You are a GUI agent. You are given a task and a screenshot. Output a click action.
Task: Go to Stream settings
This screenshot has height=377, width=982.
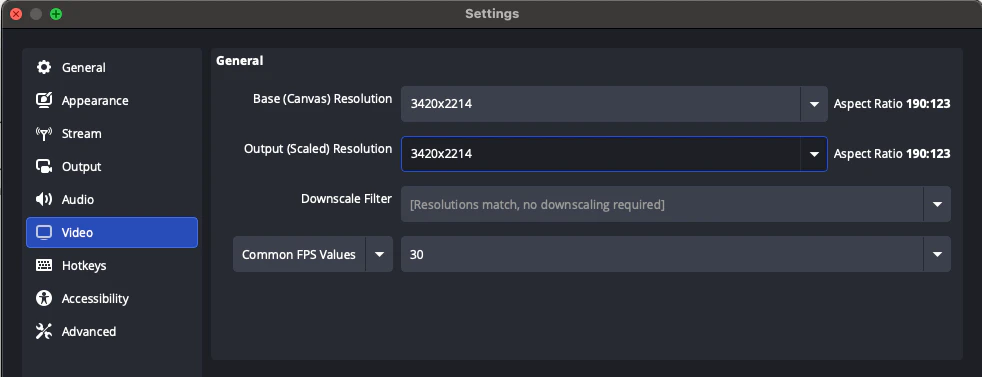[111, 133]
